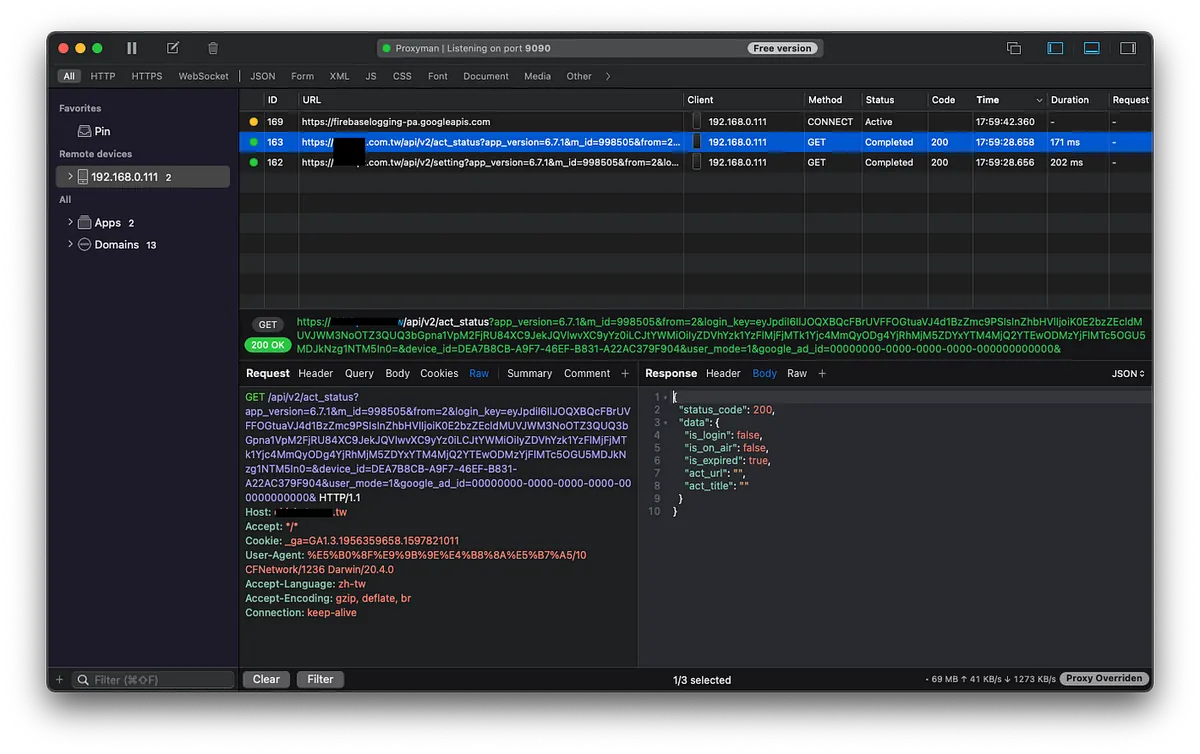Click the Proxy Overriden status badge
Image resolution: width=1200 pixels, height=754 pixels.
pyautogui.click(x=1103, y=679)
